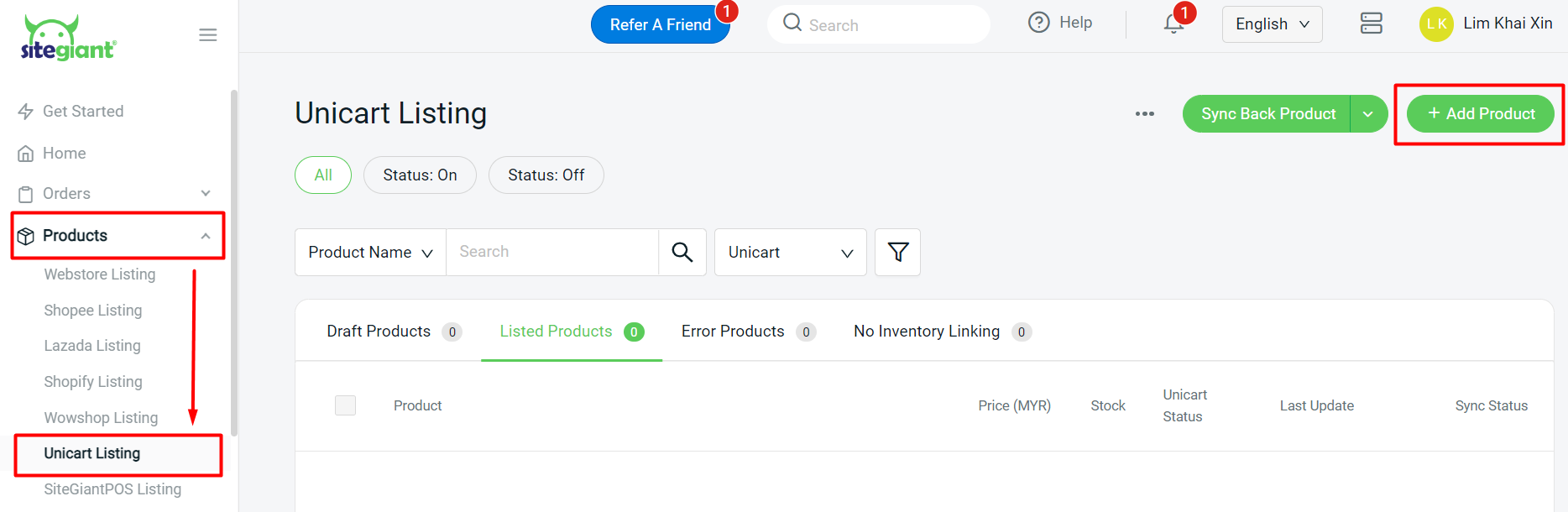Click the product search input field

[551, 252]
